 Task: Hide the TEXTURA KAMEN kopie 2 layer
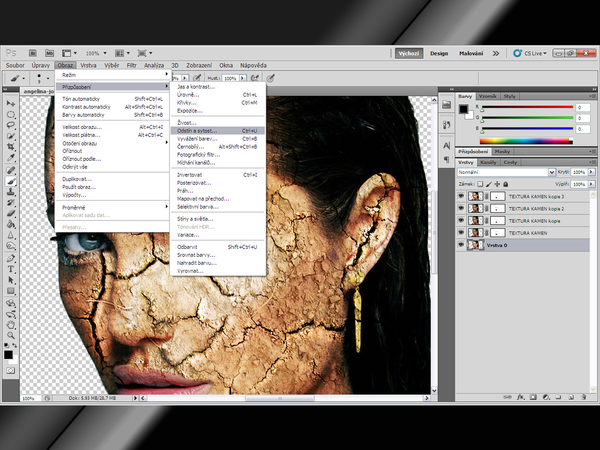click(460, 208)
